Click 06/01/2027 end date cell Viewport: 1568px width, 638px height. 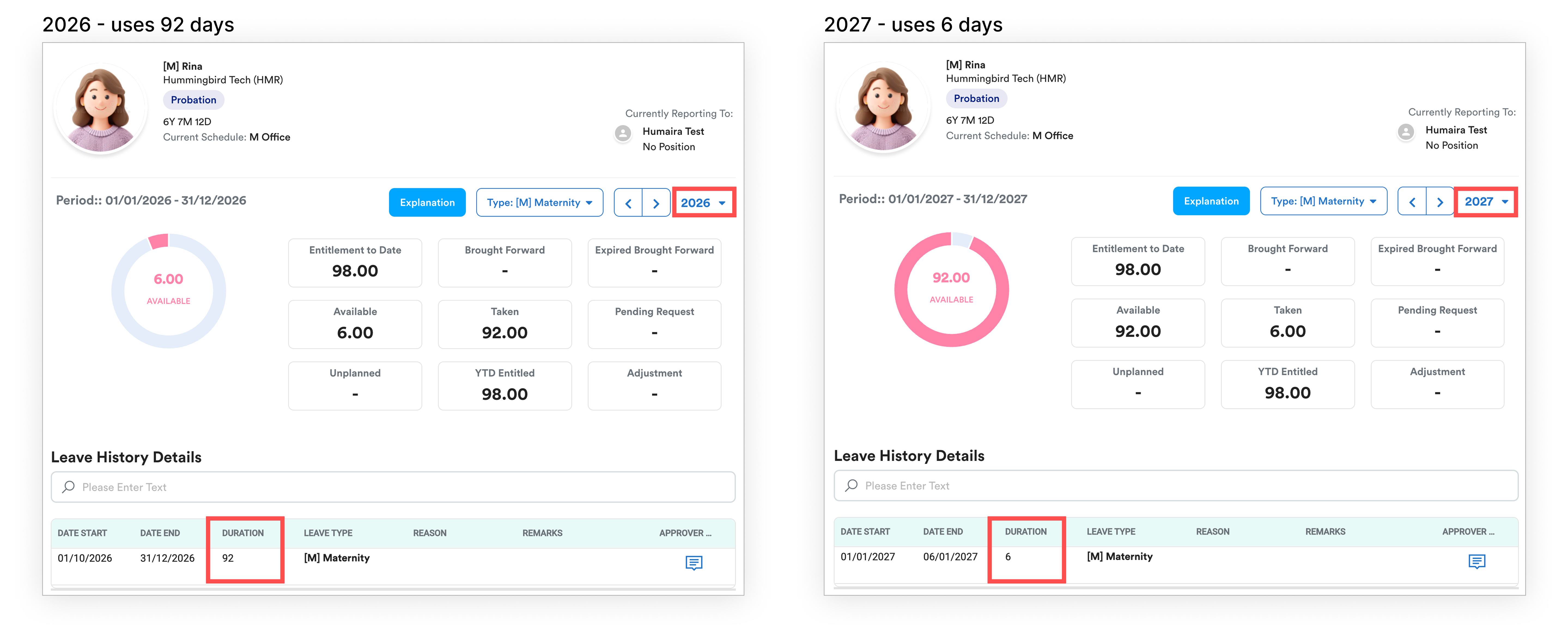click(x=950, y=557)
